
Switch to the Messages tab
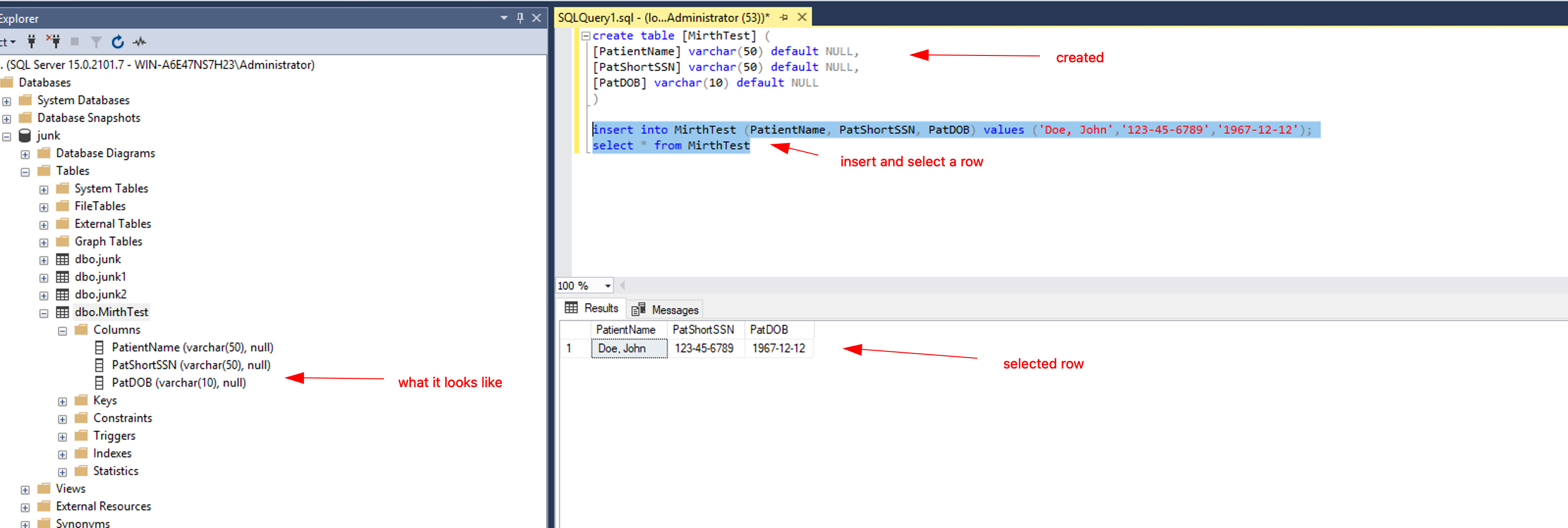point(665,309)
